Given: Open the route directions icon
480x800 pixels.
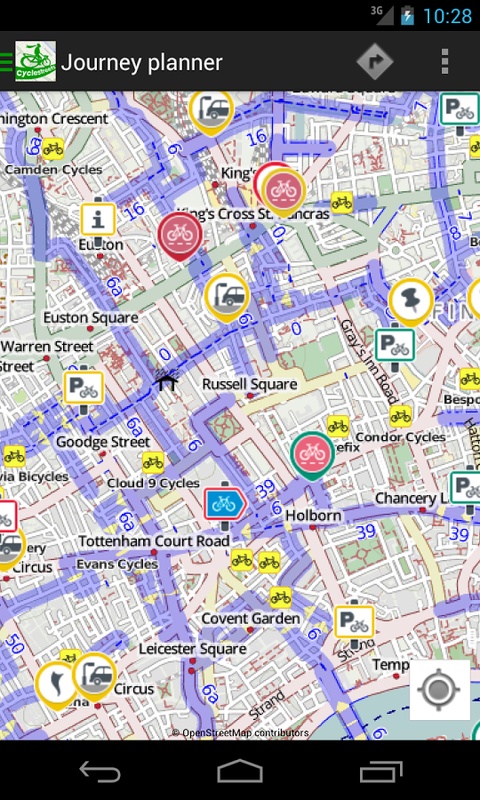Looking at the screenshot, I should 375,62.
